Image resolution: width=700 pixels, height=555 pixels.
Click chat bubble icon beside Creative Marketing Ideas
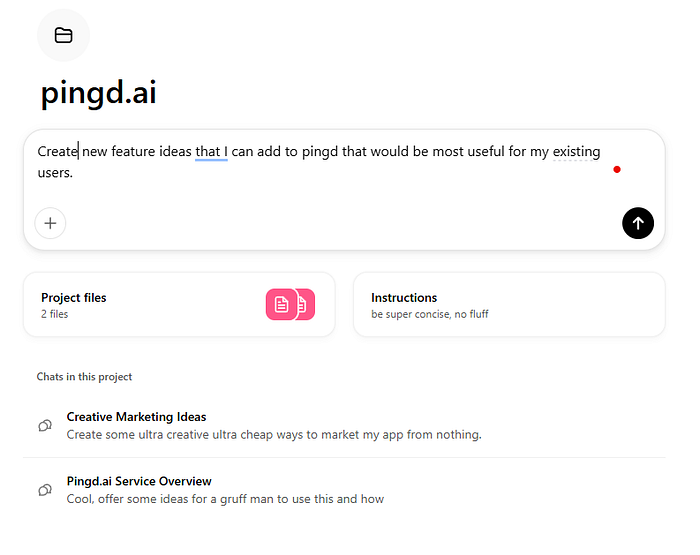[45, 426]
